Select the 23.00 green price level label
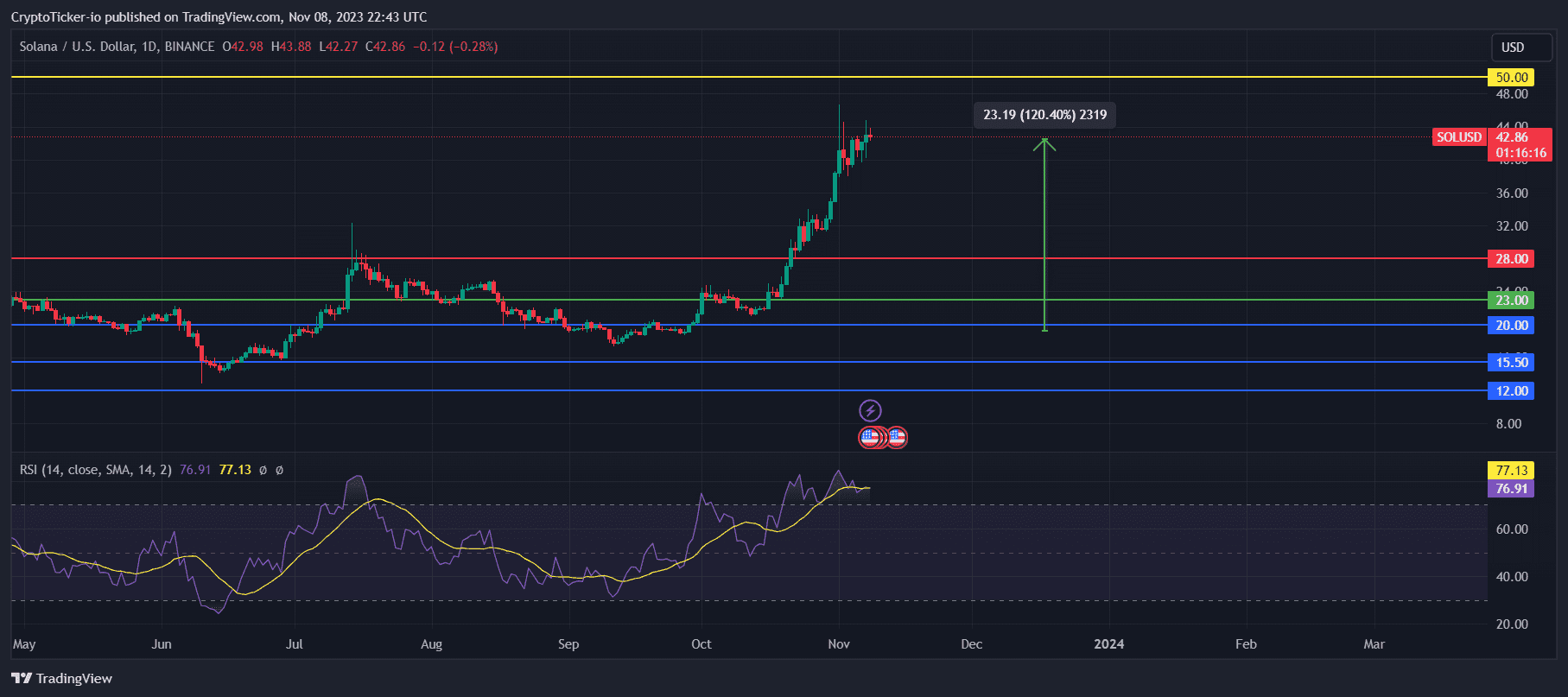Viewport: 1568px width, 697px height. pos(1511,301)
